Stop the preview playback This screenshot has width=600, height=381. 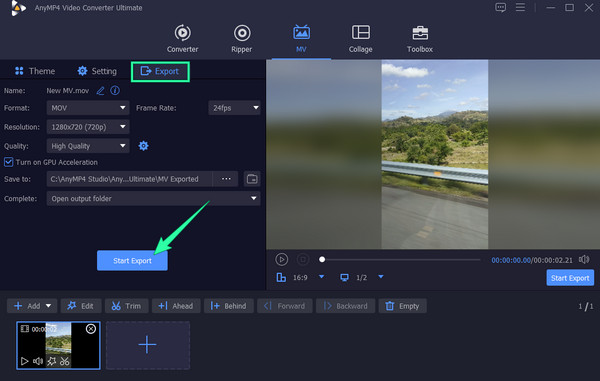pyautogui.click(x=303, y=259)
